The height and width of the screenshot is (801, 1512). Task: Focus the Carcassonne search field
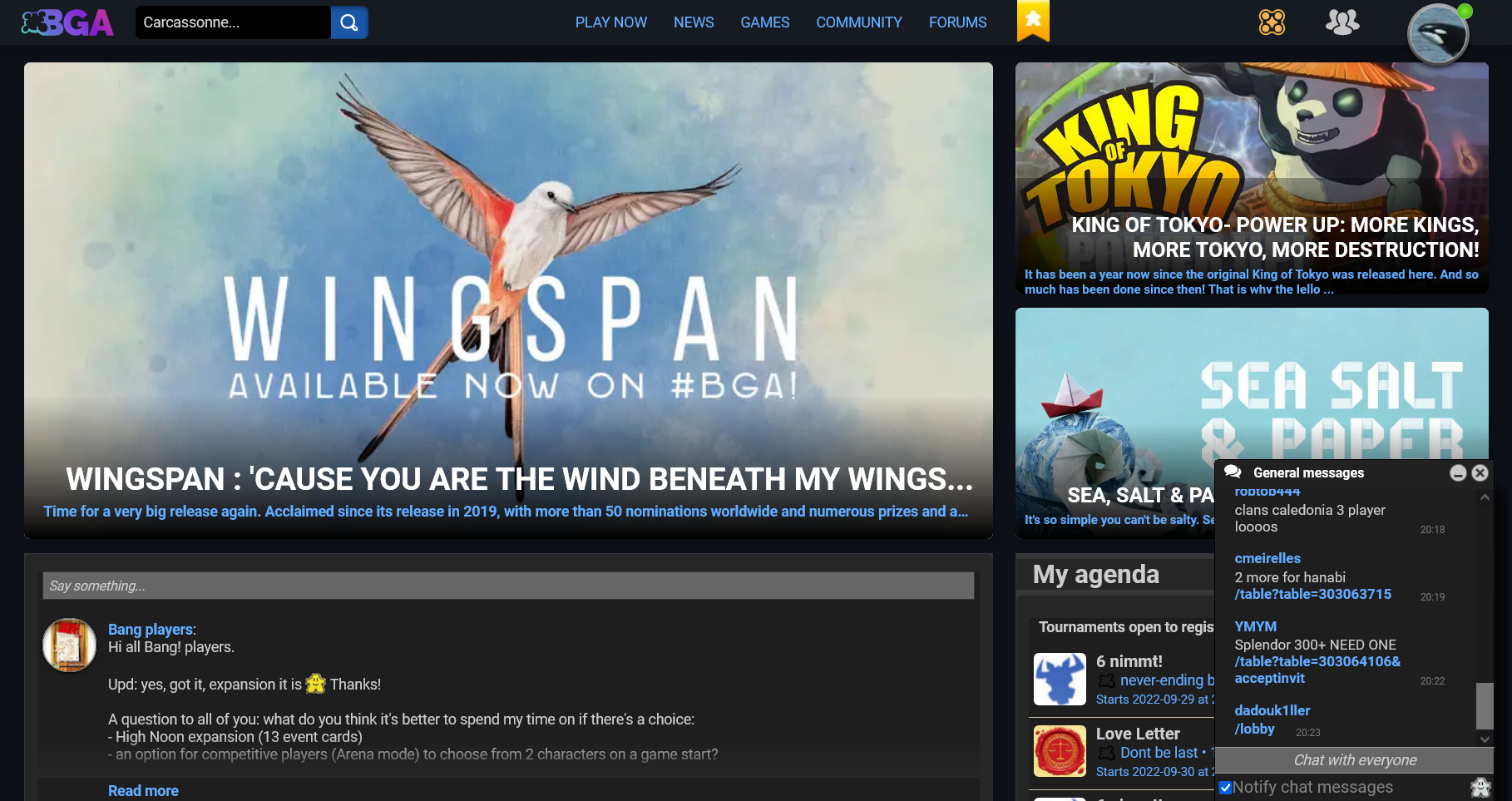233,22
